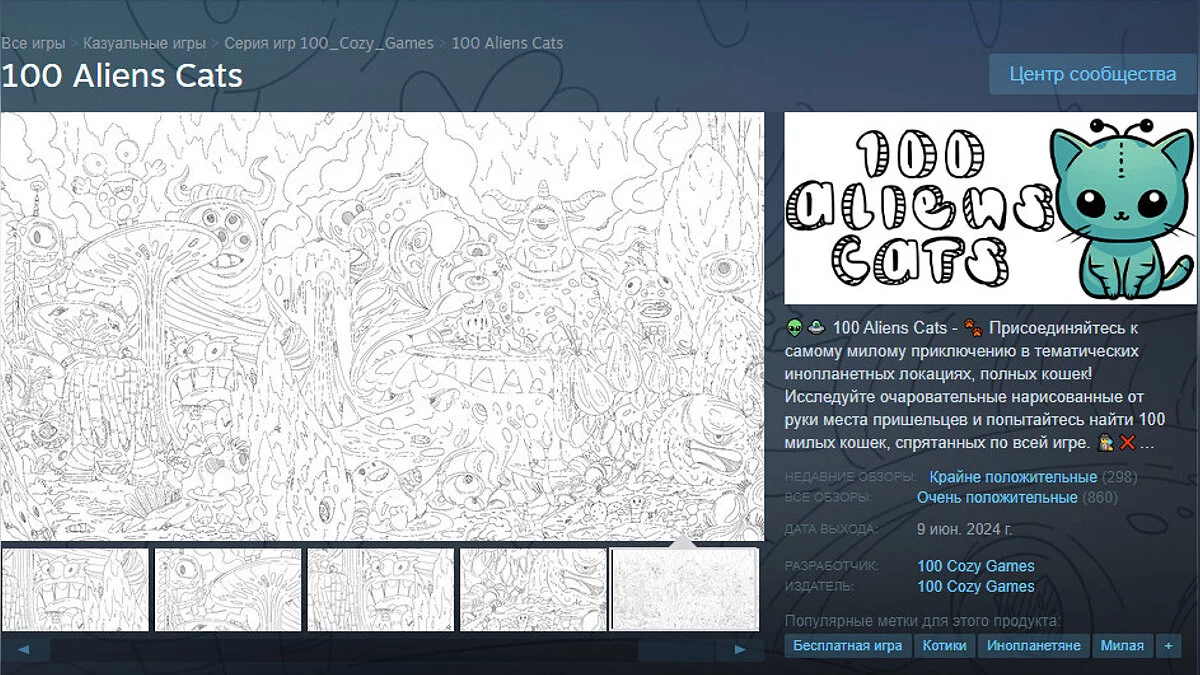
Task: Open all reviews 'Очень положительные' link
Action: point(997,497)
